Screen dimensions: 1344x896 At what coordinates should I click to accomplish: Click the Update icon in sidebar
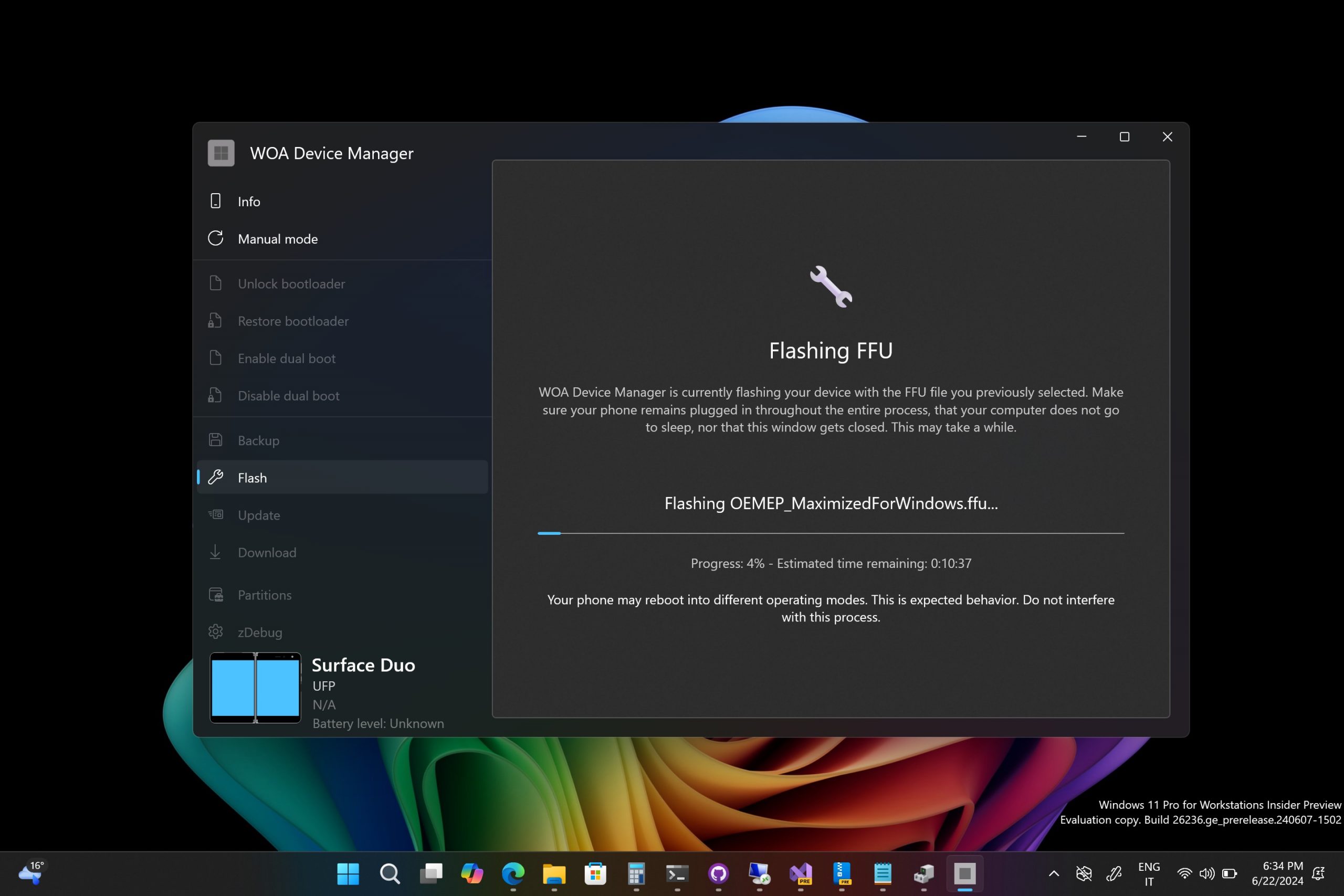215,514
